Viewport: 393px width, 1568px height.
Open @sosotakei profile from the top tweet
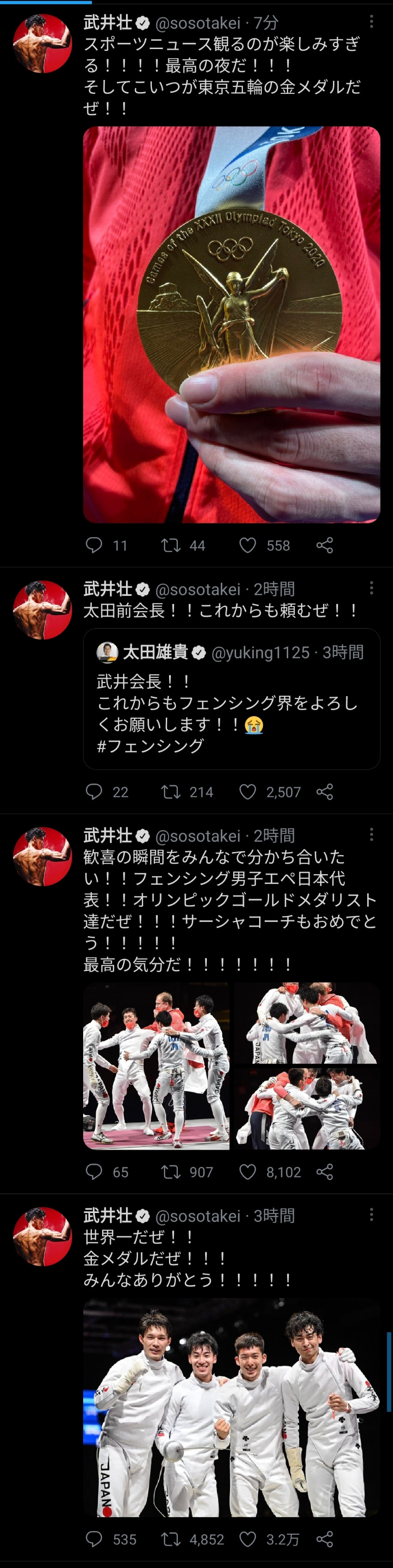pos(198,23)
